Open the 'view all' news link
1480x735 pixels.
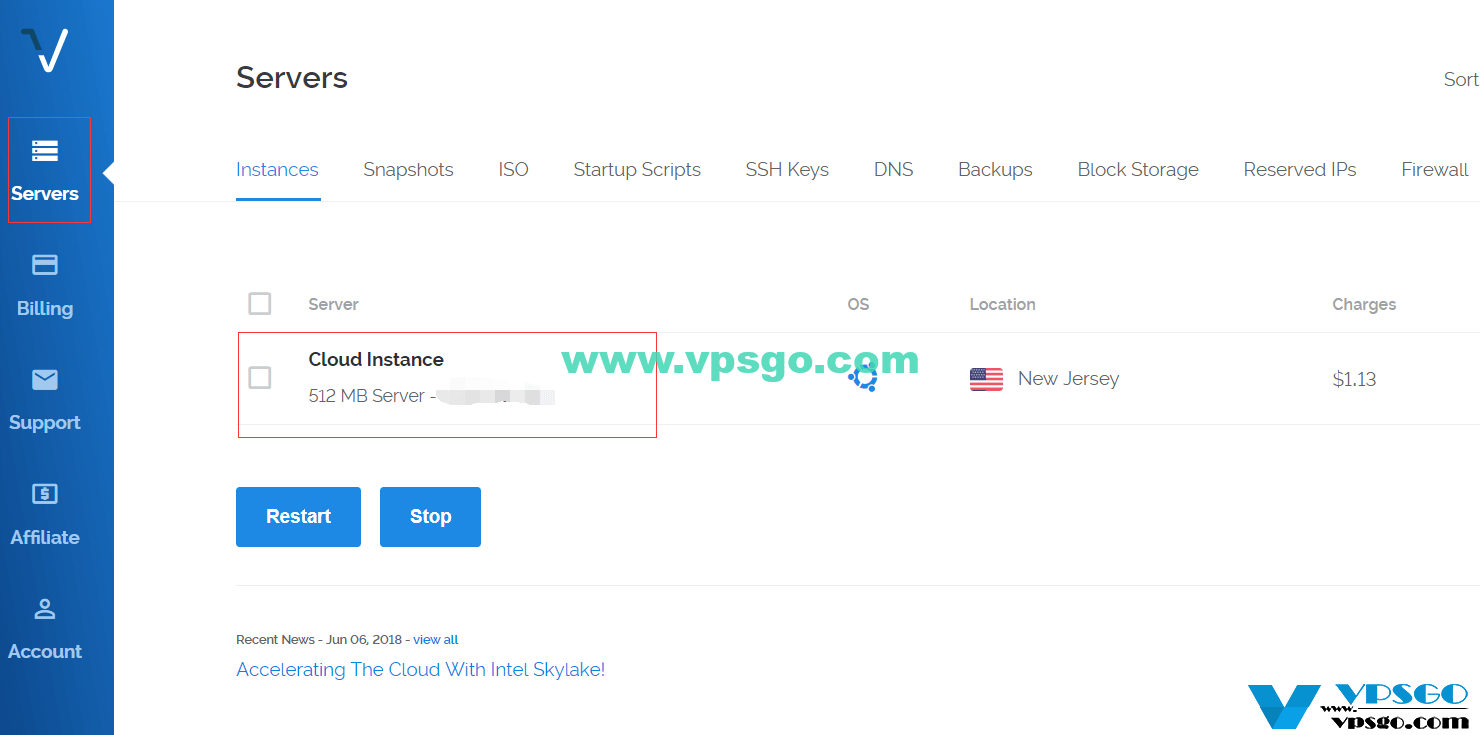coord(436,640)
